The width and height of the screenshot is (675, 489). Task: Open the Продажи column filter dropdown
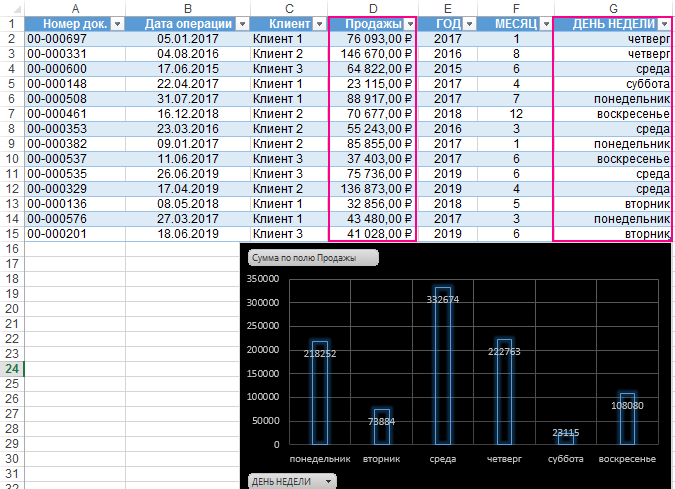click(x=410, y=24)
